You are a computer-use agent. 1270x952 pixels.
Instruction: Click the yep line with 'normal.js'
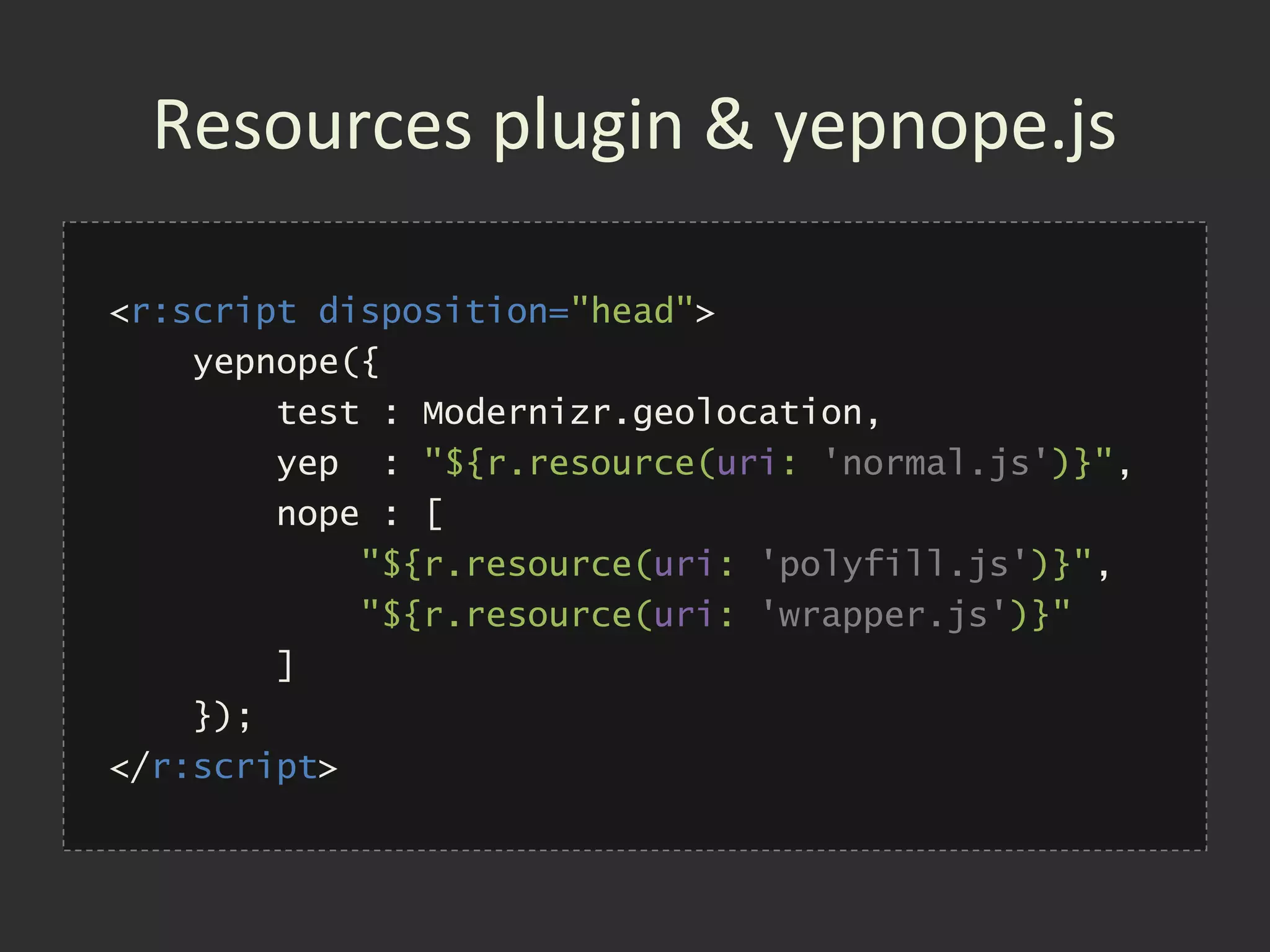tap(704, 464)
